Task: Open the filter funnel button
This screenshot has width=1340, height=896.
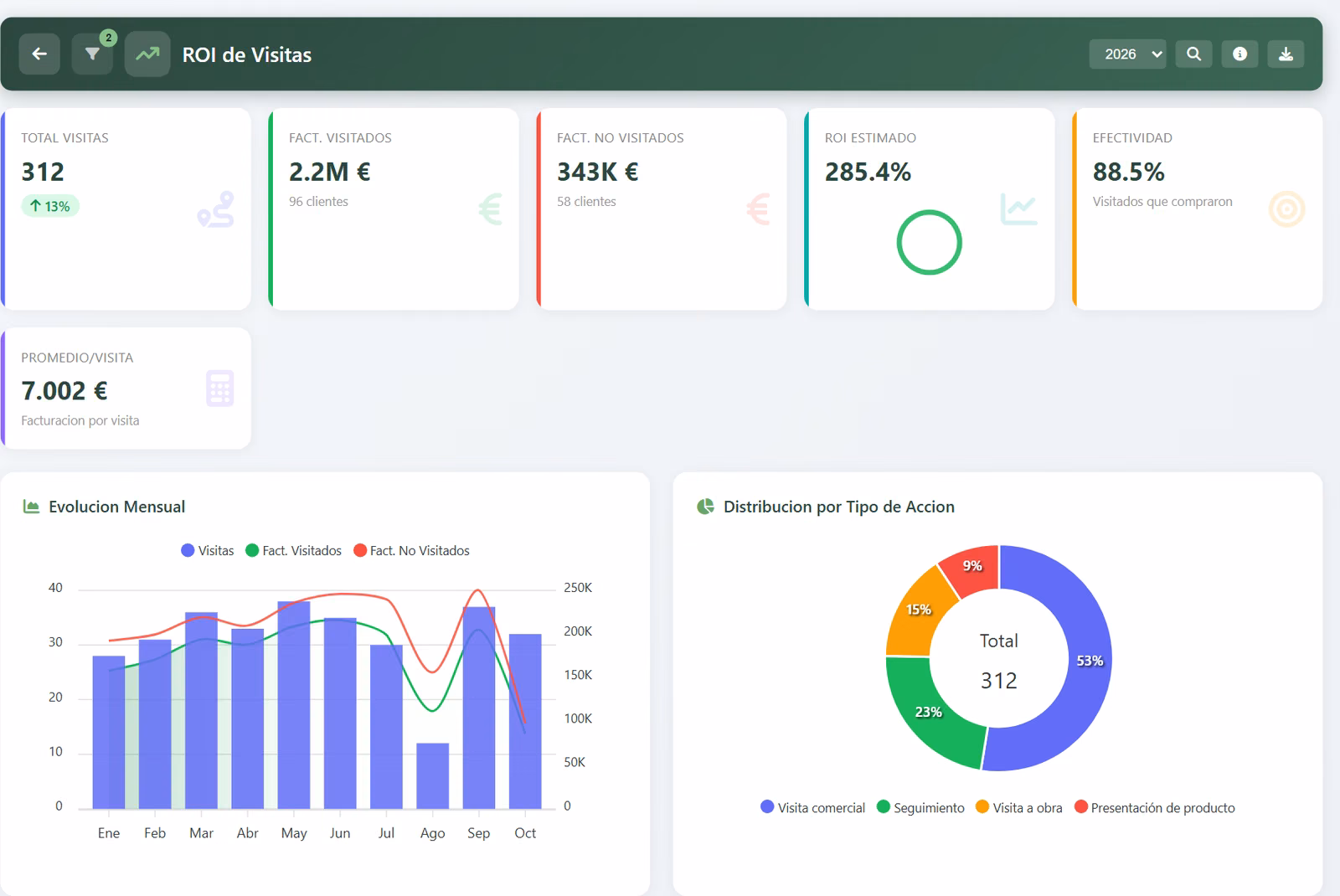Action: pyautogui.click(x=92, y=54)
